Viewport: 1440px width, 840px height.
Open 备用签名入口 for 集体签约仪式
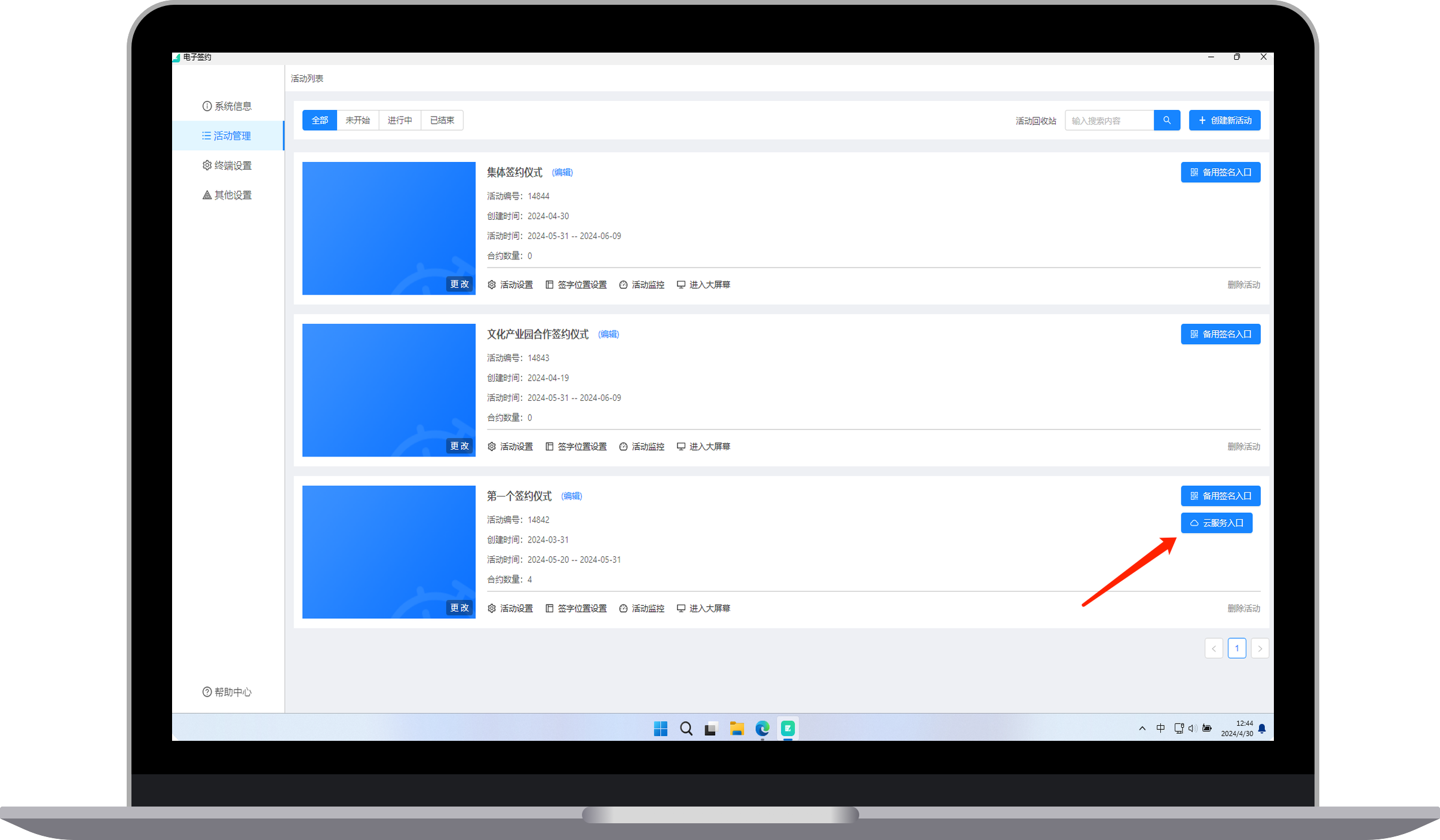pos(1221,172)
